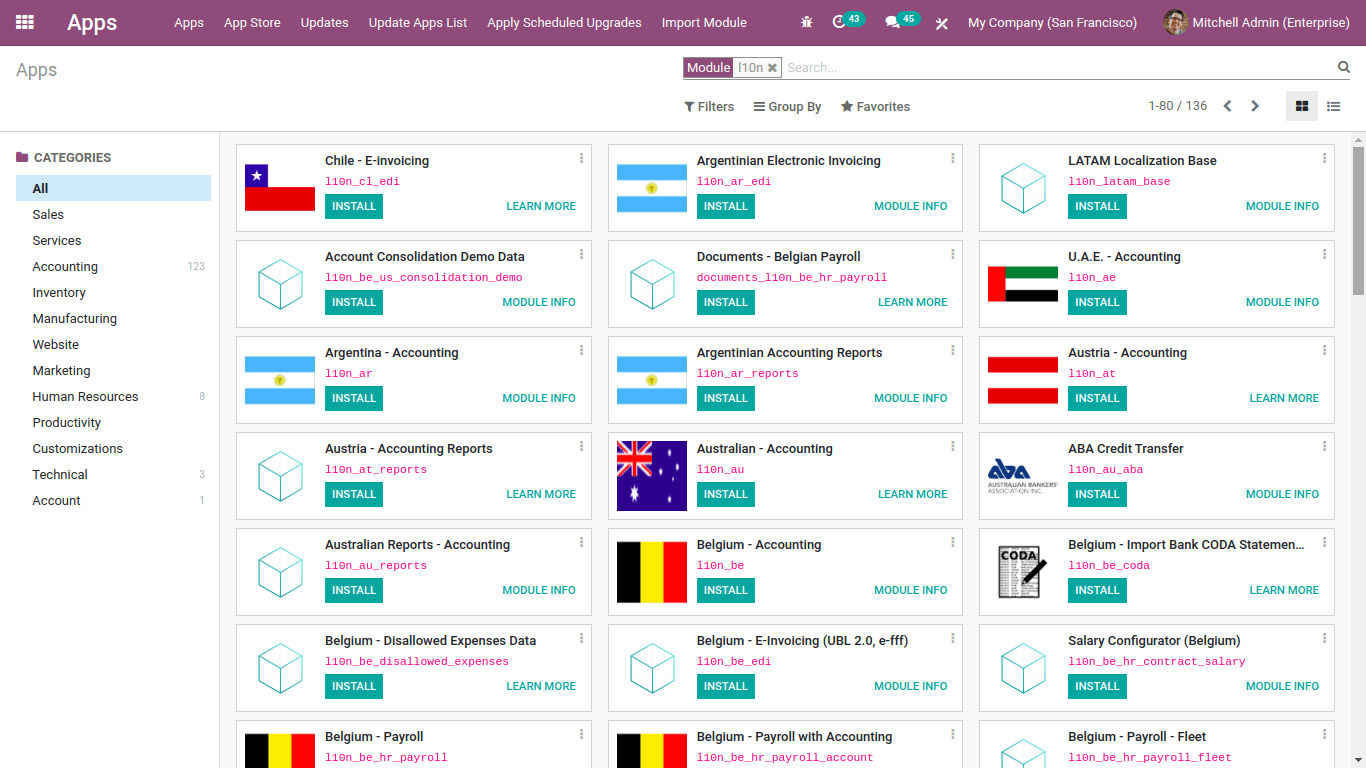
Task: Install Salary Configurator (Belgium) module
Action: (1097, 686)
